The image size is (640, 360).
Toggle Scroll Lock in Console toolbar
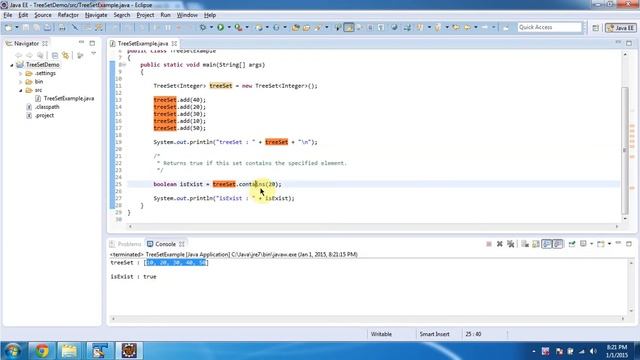pos(536,244)
